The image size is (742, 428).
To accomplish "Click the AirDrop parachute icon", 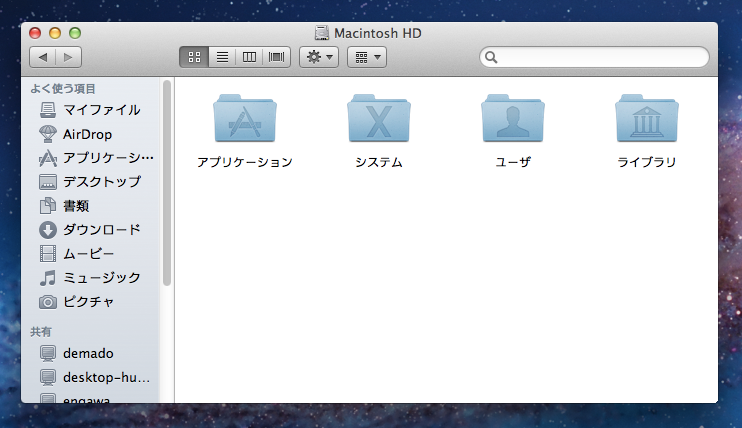I will [x=48, y=134].
